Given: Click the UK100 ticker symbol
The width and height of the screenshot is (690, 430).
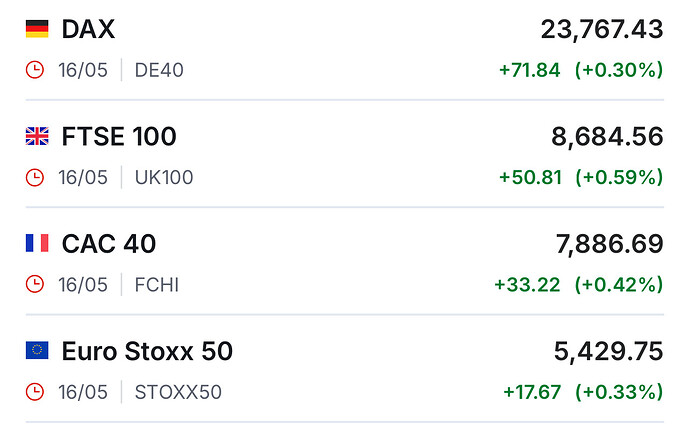Looking at the screenshot, I should point(164,177).
